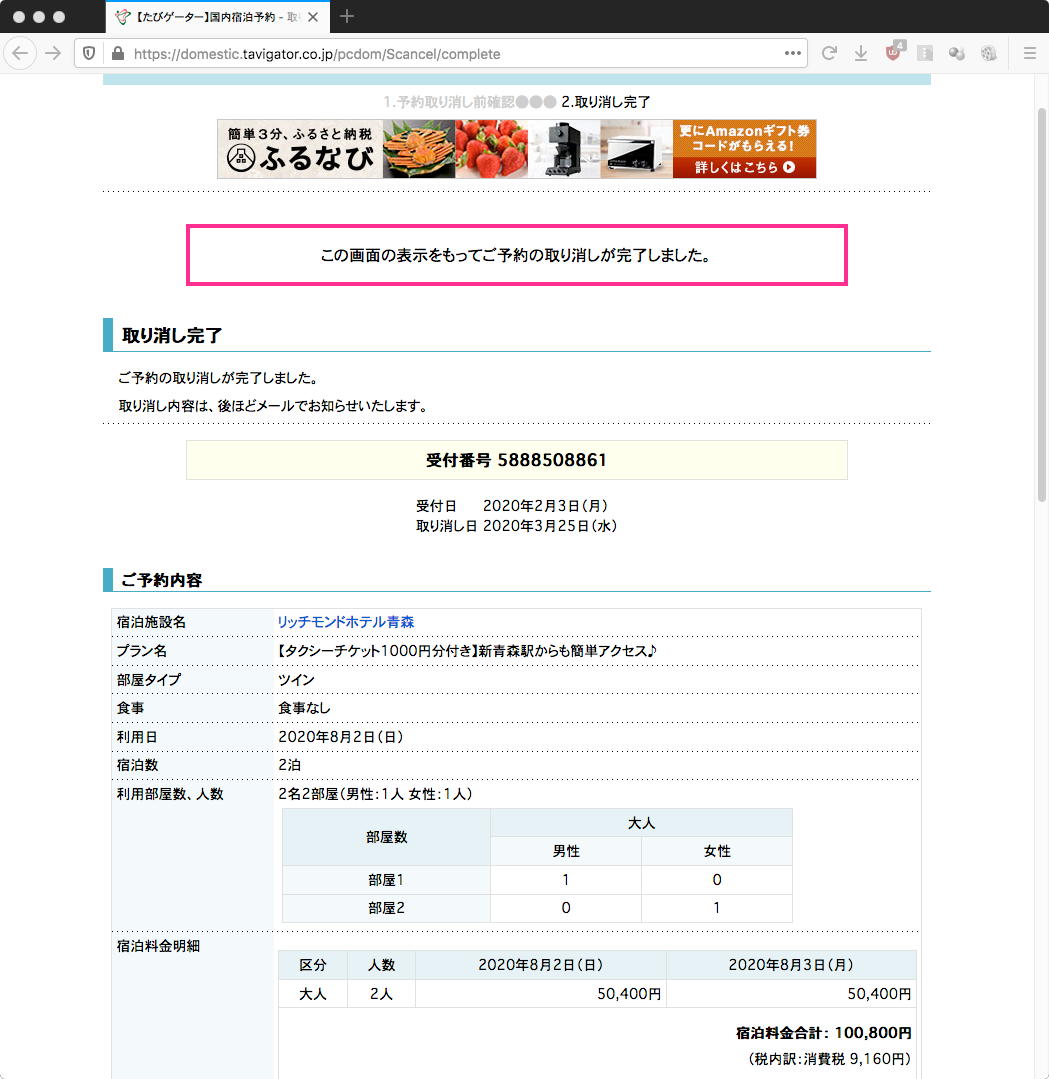
Task: Click the 利用日 value 2020年8月2日(日)
Action: pos(341,737)
